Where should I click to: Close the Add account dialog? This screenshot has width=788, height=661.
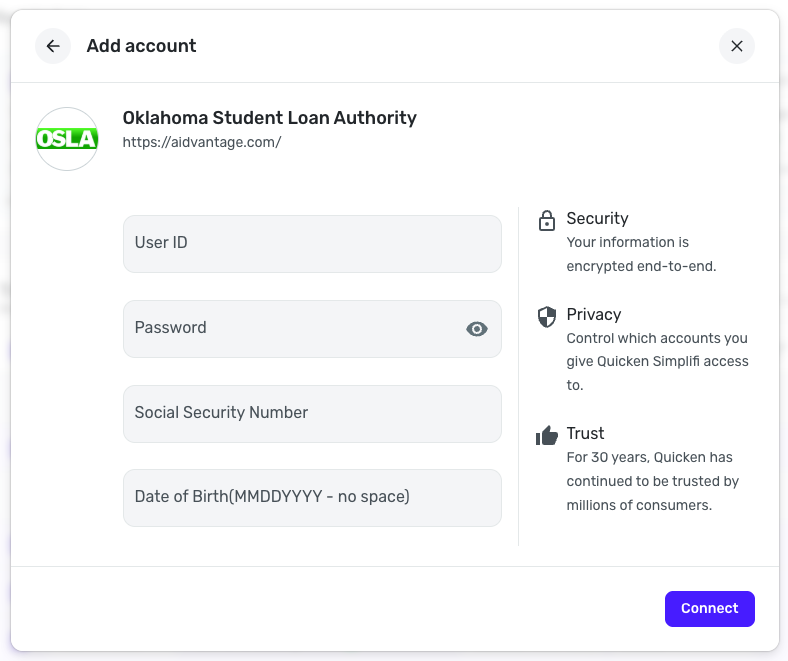coord(737,46)
